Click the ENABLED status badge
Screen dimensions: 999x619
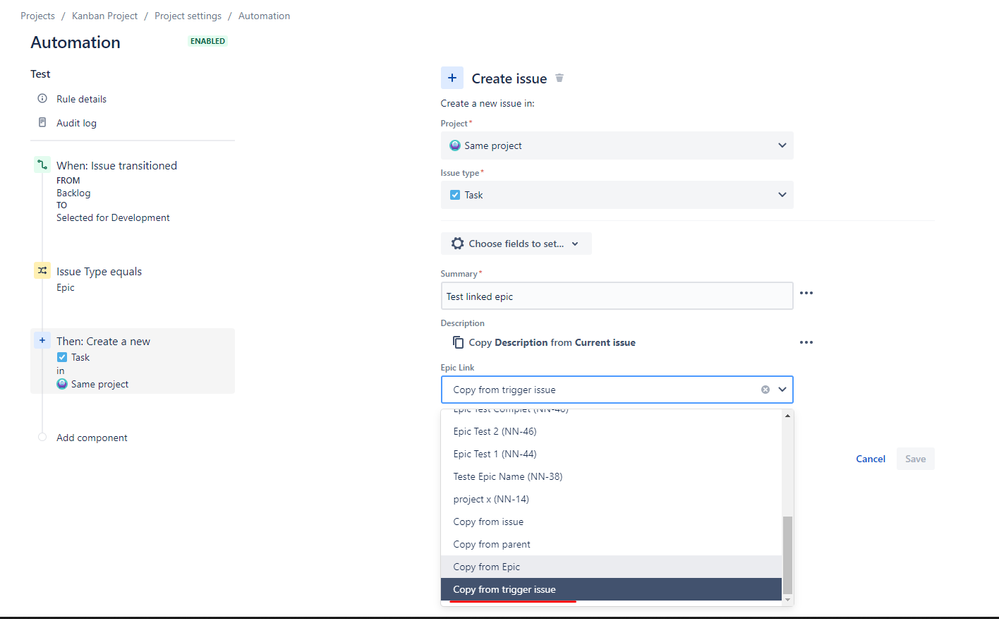(208, 41)
